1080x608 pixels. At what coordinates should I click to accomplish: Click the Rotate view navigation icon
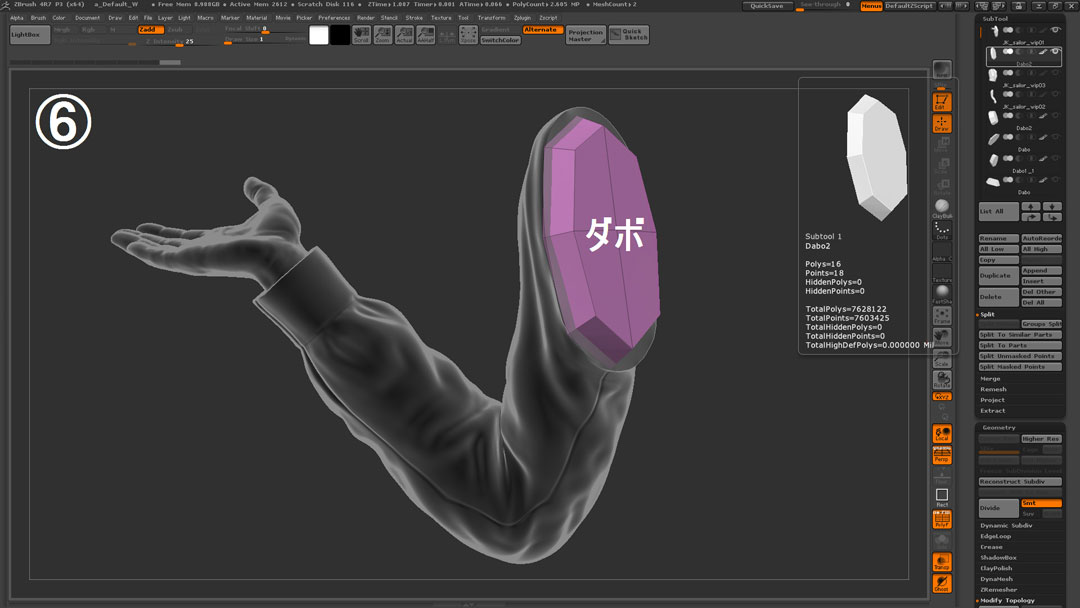tap(942, 379)
